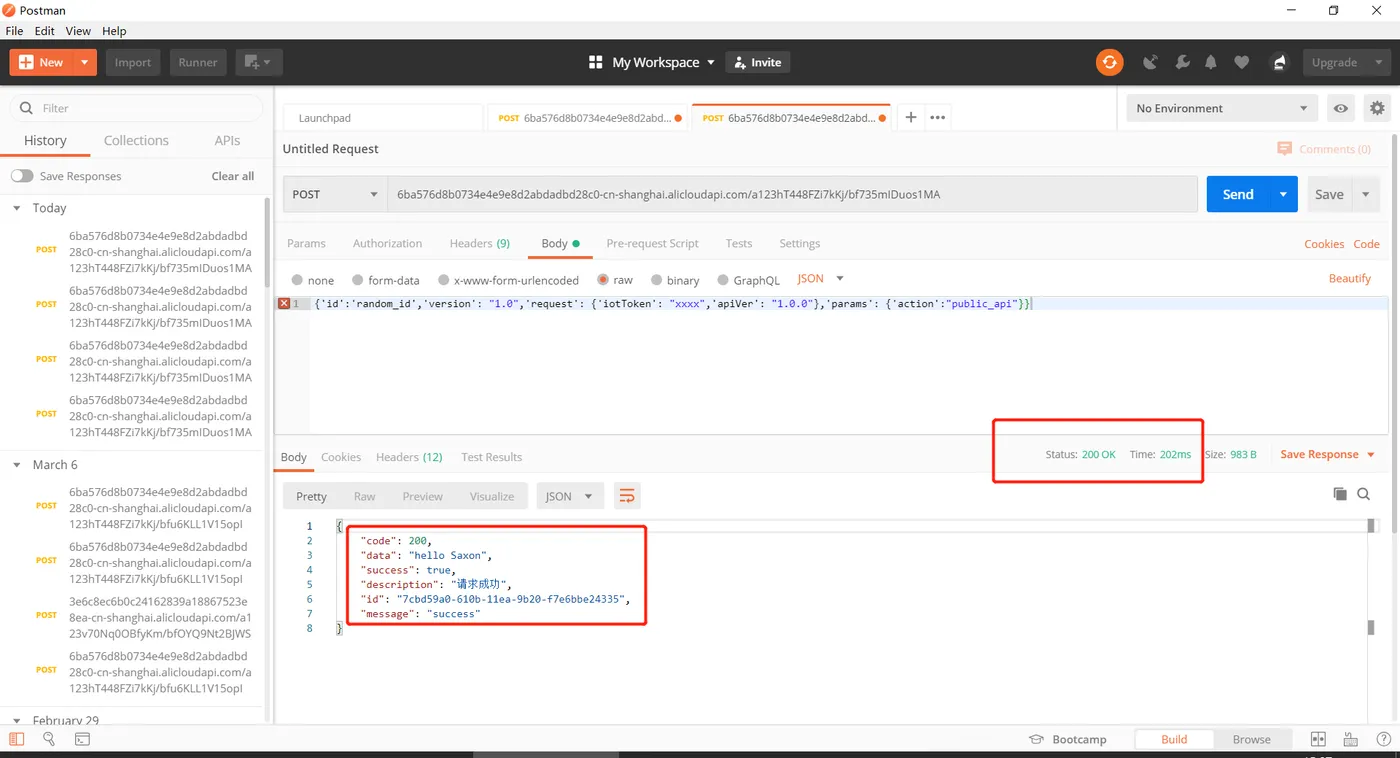Switch to the Collections sidebar tab
Screen dimensions: 1400x758
click(x=136, y=141)
